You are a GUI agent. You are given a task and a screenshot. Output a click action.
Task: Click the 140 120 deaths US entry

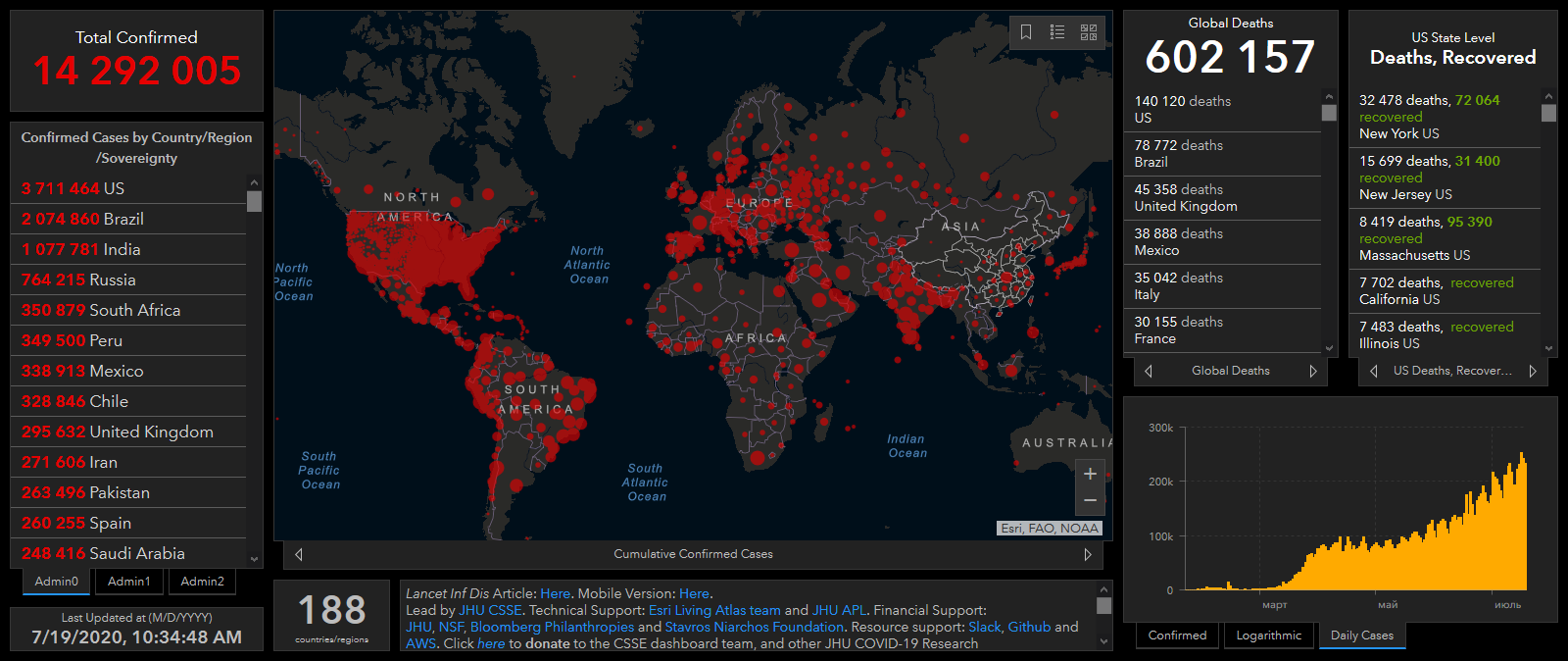(1222, 110)
